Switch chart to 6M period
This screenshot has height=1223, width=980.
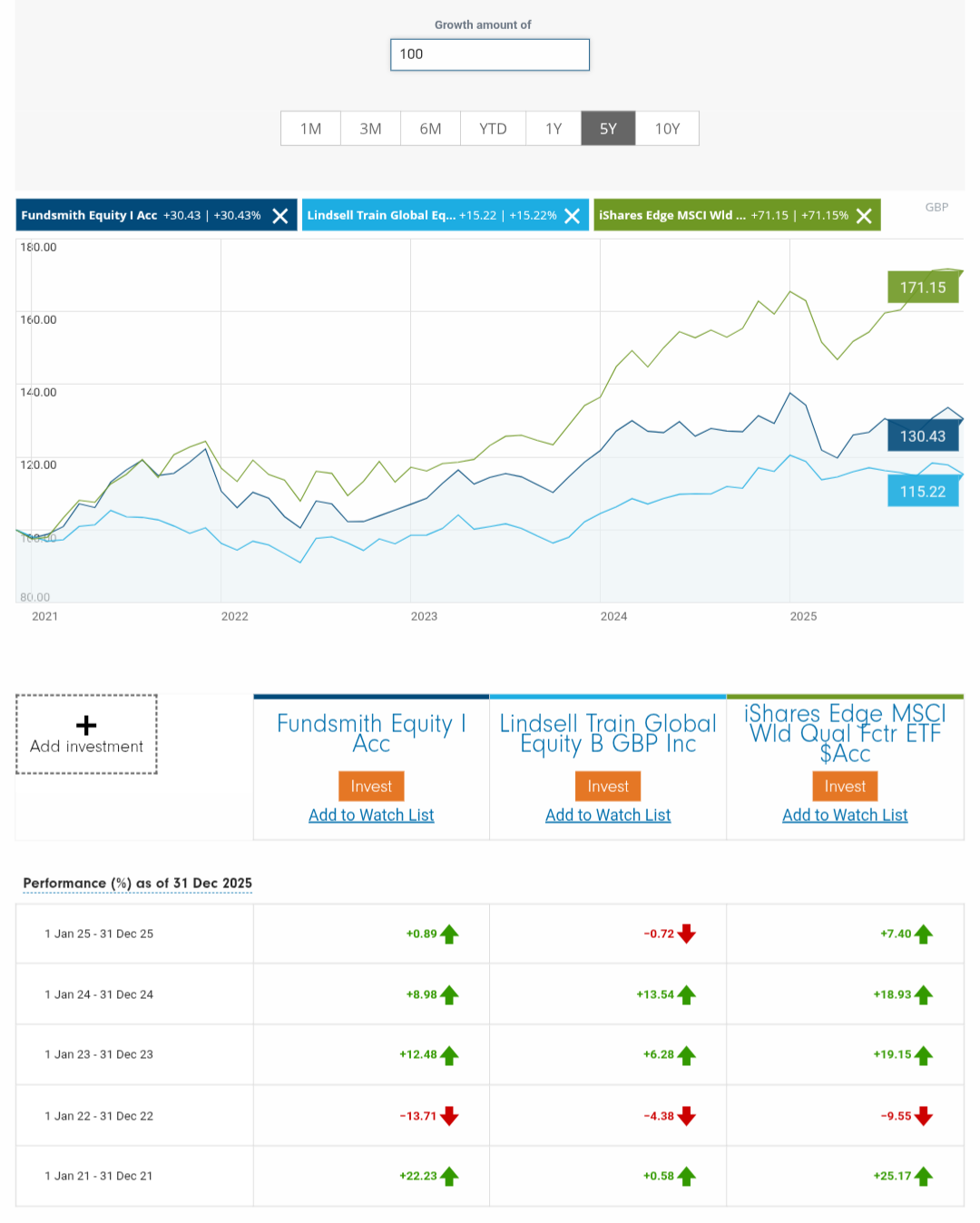(x=430, y=129)
